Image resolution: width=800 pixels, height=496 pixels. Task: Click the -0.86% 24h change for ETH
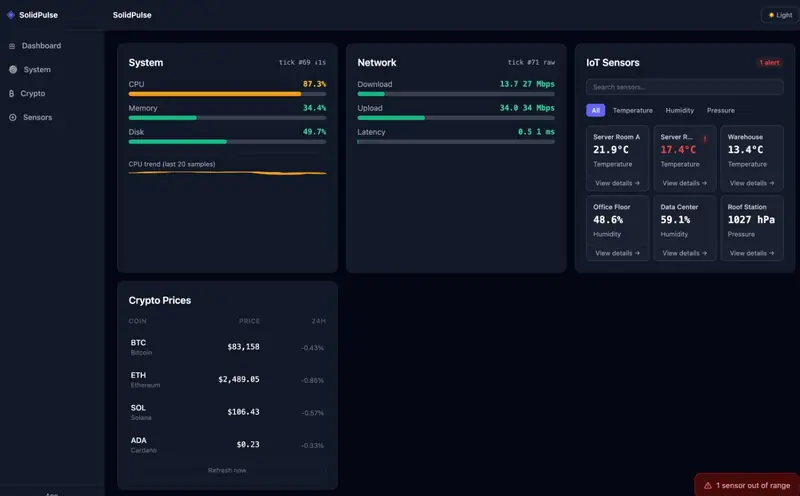tap(312, 381)
